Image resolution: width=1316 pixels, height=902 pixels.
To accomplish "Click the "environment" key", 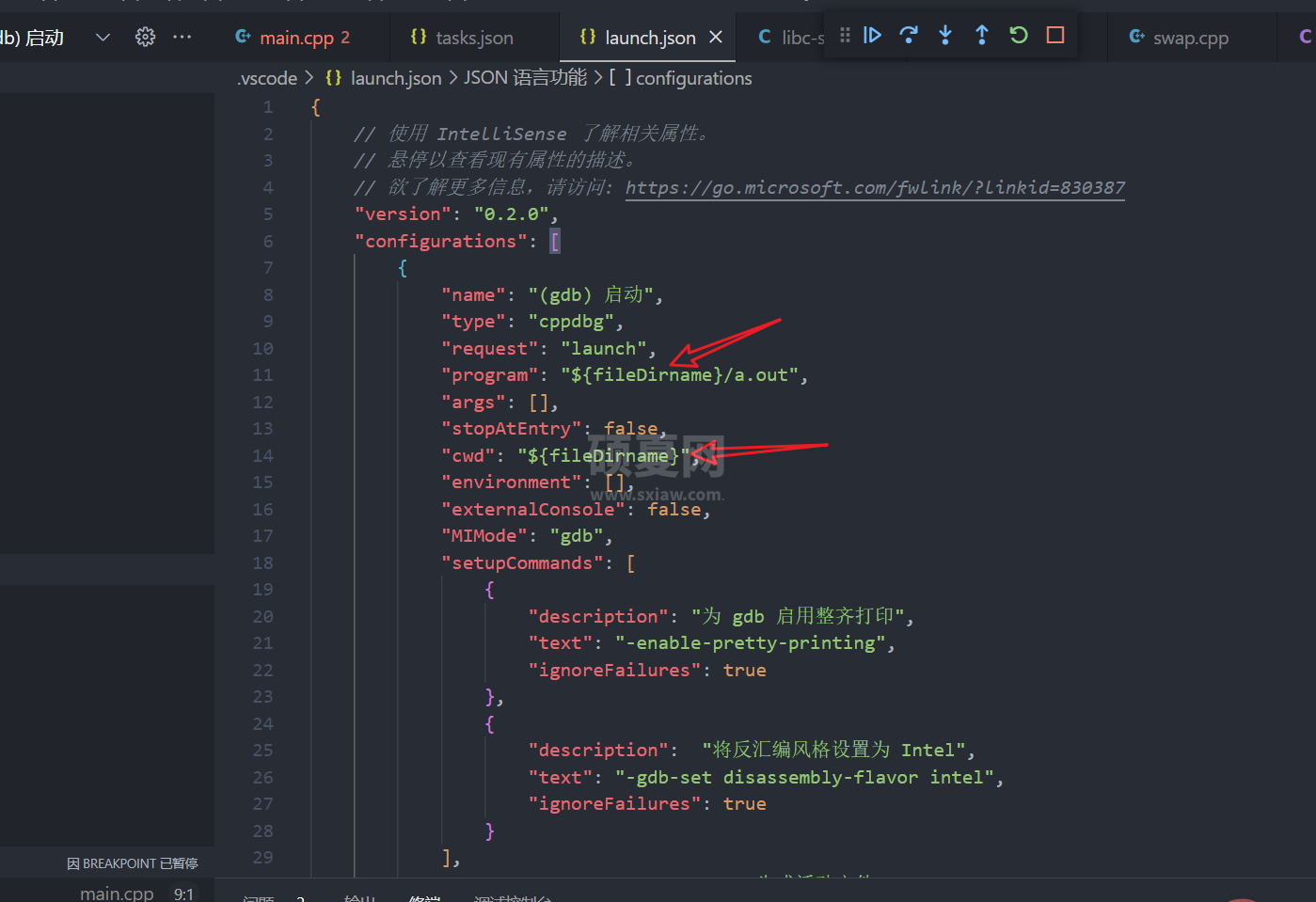I will [x=512, y=483].
